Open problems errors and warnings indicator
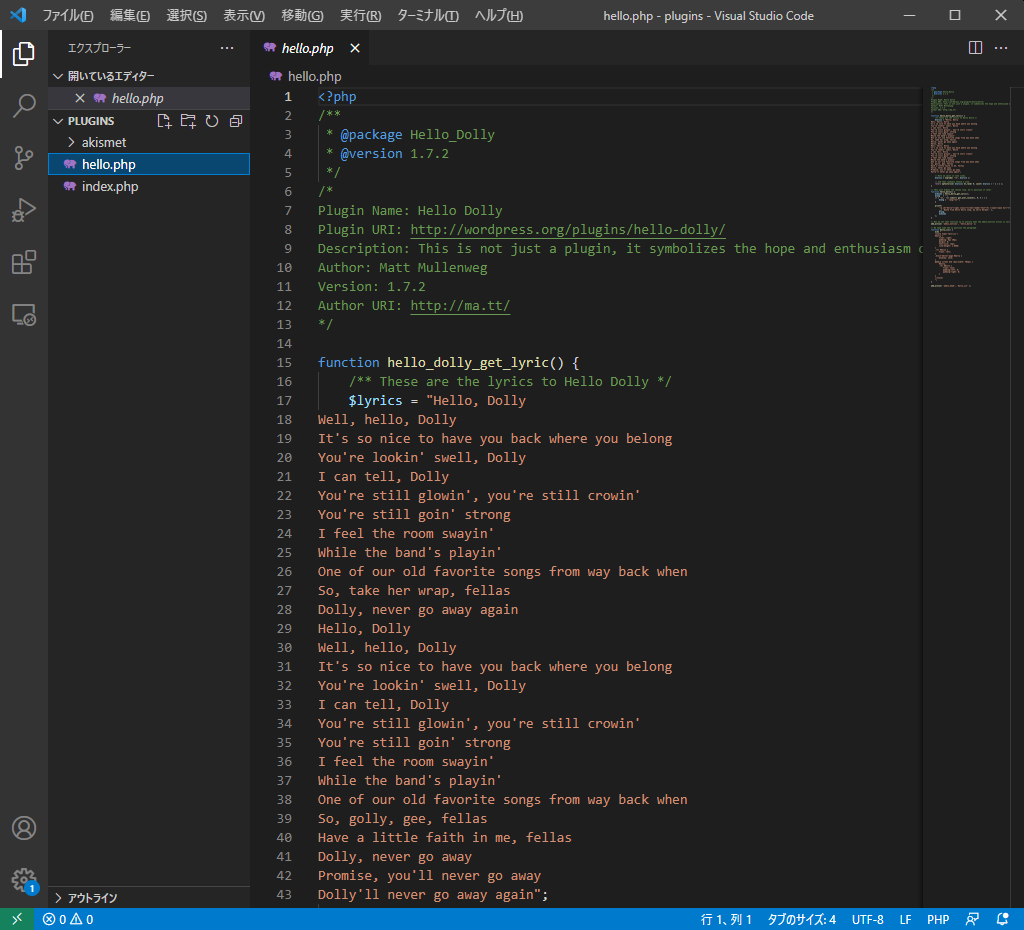 point(68,919)
